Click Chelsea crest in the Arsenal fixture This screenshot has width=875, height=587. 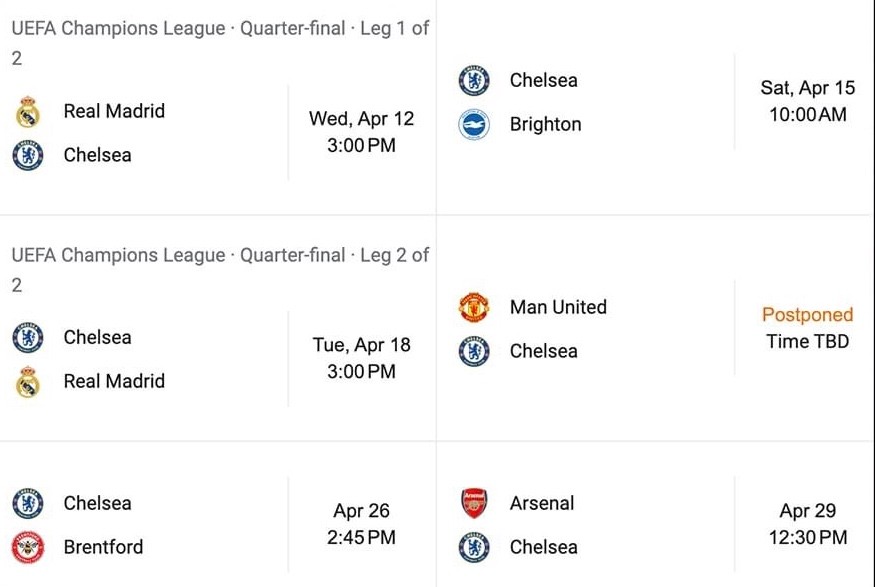[473, 547]
